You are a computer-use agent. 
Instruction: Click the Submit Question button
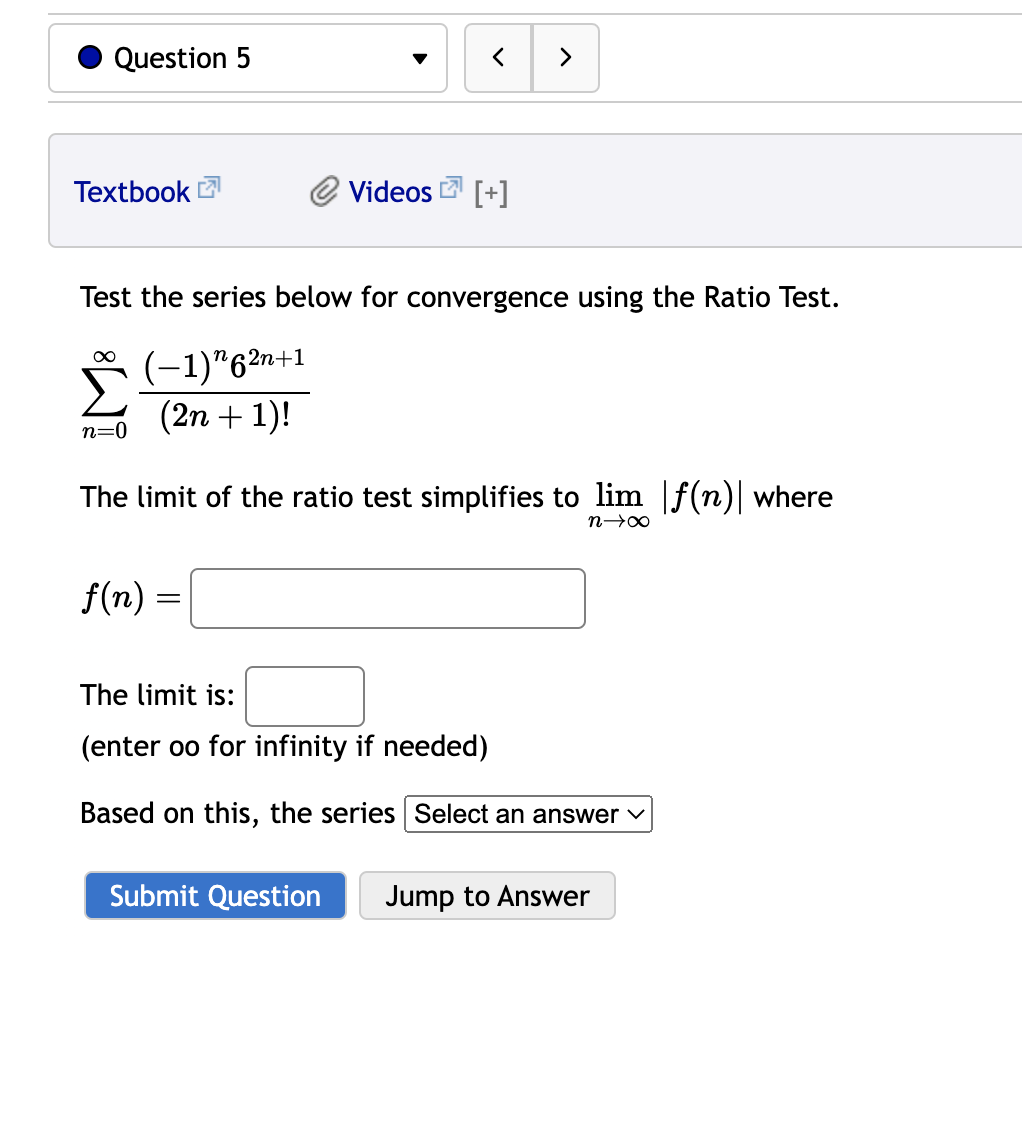[x=214, y=895]
